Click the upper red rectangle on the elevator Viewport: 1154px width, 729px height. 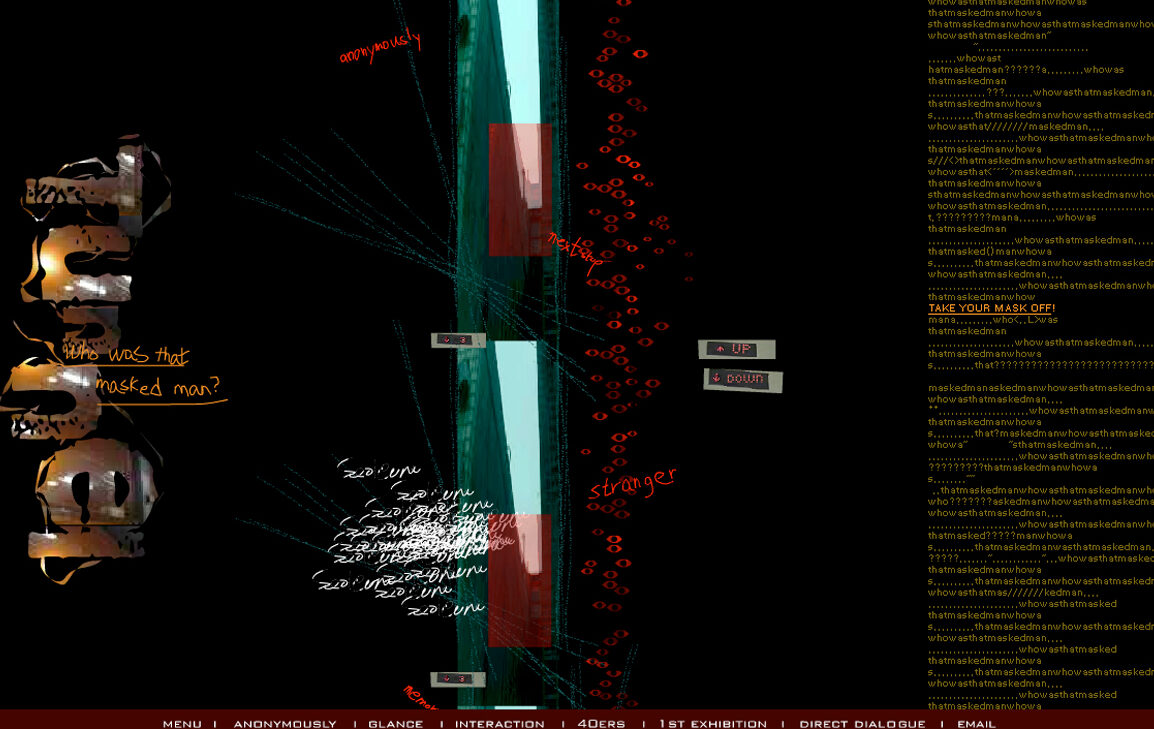click(520, 189)
